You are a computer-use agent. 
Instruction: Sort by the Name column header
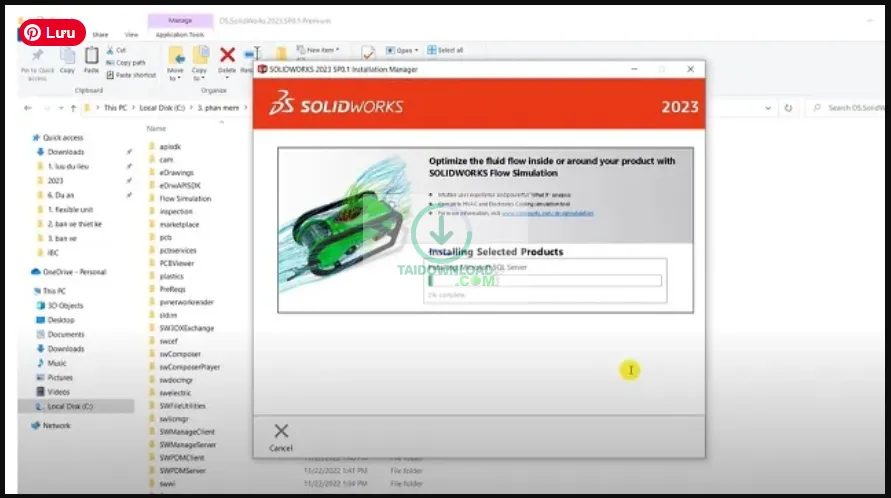[x=156, y=128]
